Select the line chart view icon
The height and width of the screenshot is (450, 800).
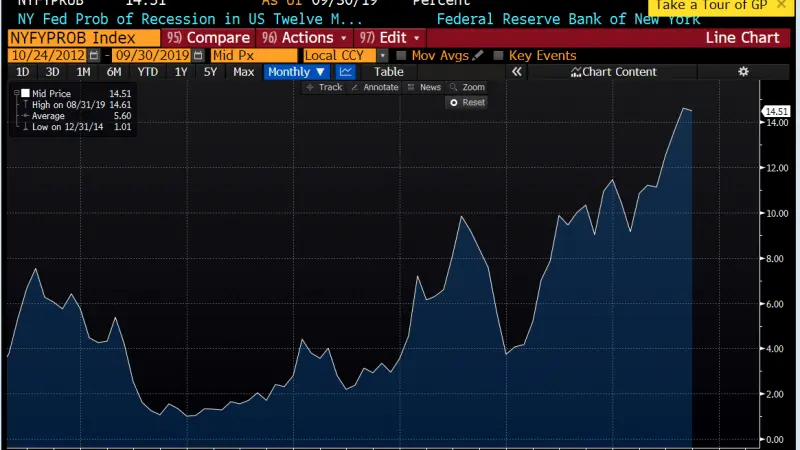(346, 72)
